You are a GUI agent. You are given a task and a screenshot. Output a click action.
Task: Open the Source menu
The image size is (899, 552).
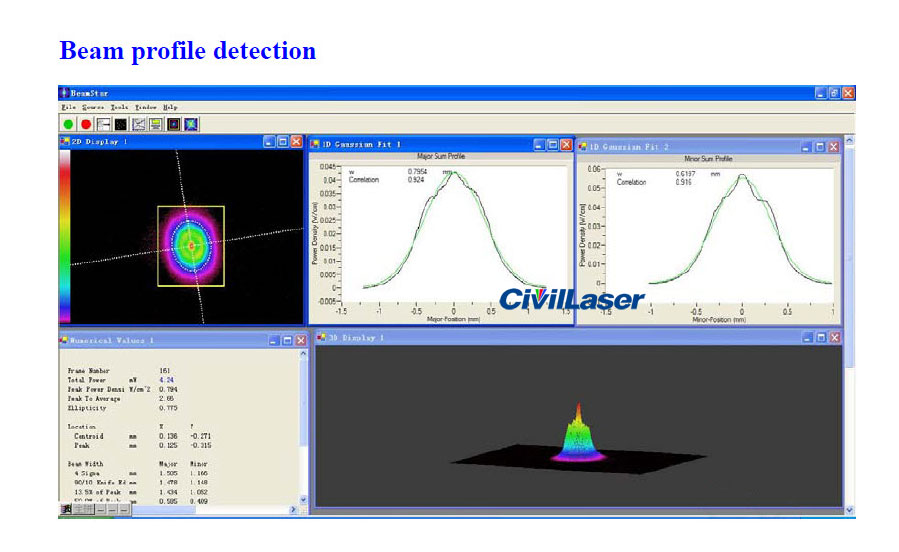coord(93,106)
